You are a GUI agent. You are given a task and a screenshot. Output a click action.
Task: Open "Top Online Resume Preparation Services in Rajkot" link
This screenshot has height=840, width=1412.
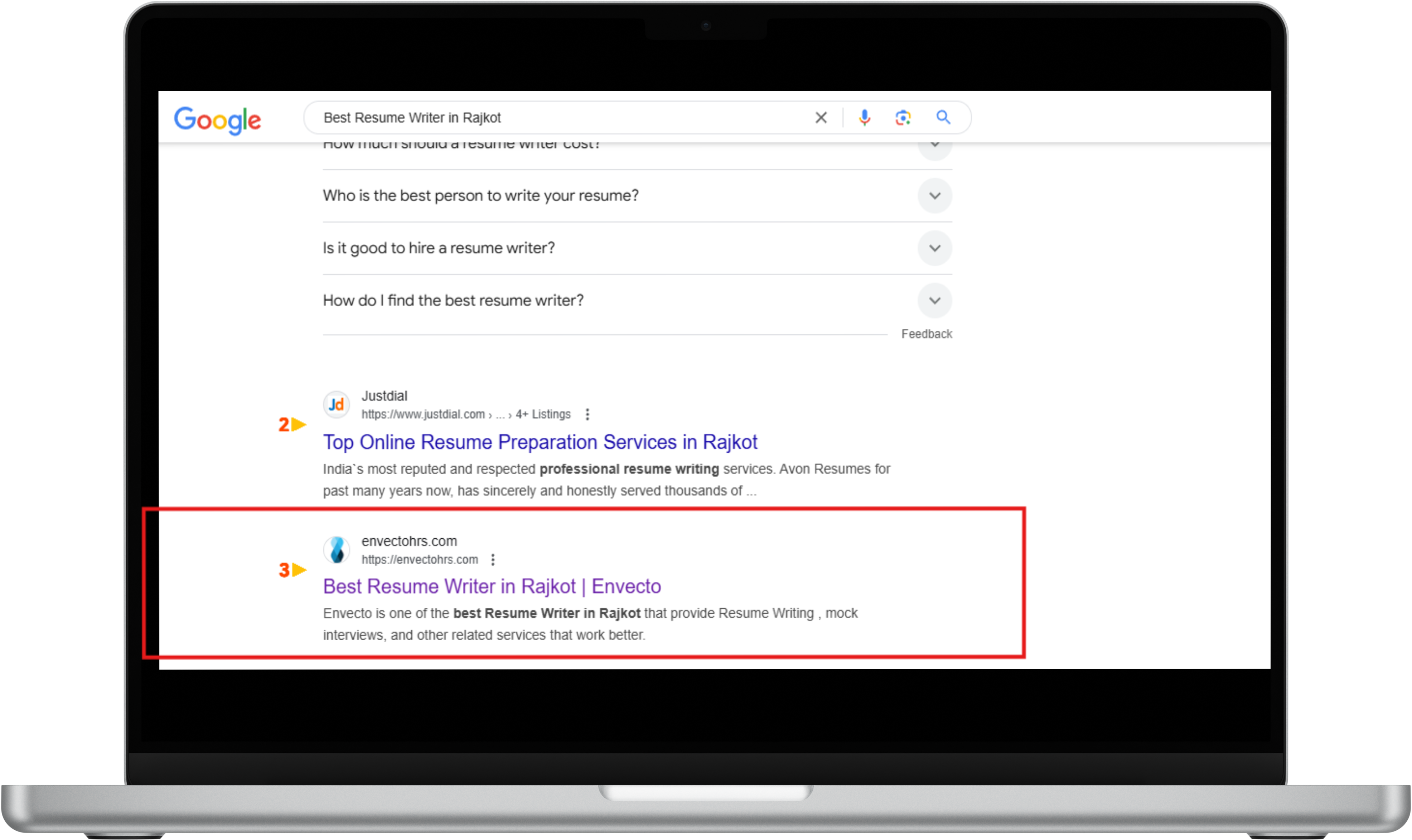coord(540,442)
